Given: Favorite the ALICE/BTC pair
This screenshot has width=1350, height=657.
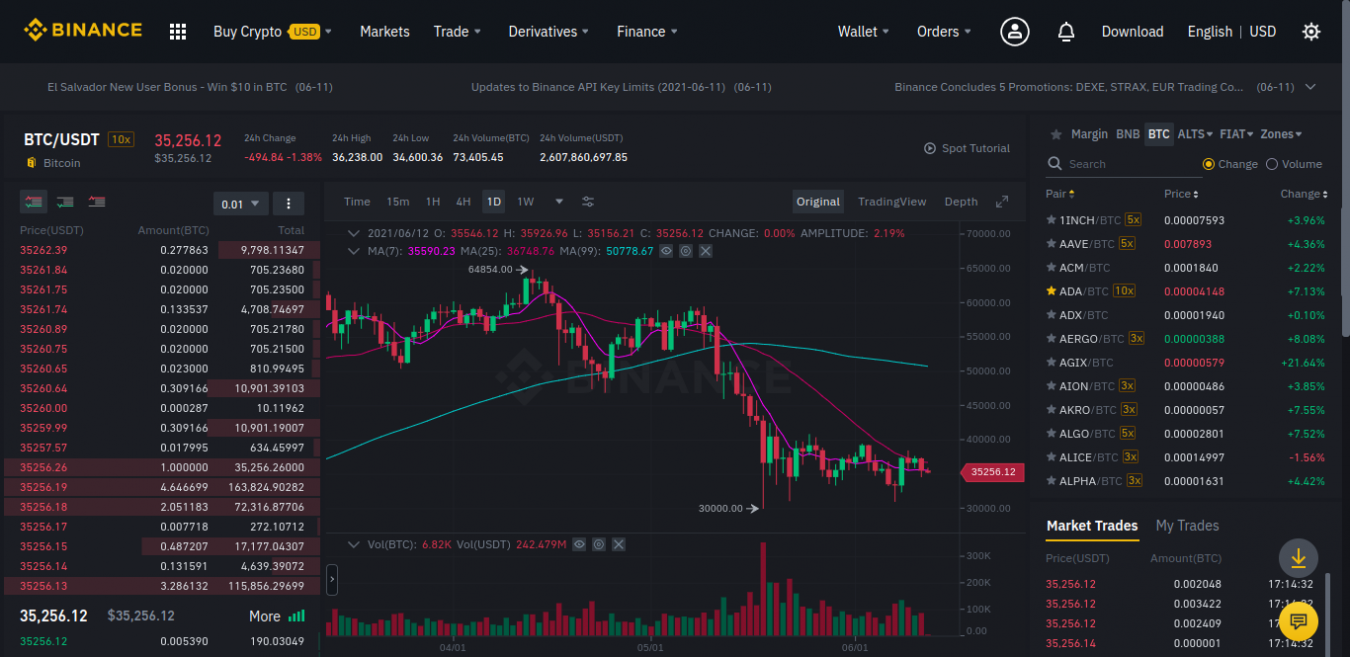Looking at the screenshot, I should [x=1051, y=457].
